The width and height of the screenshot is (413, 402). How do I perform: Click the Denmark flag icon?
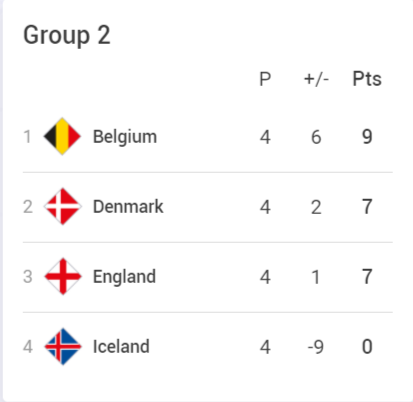point(62,206)
